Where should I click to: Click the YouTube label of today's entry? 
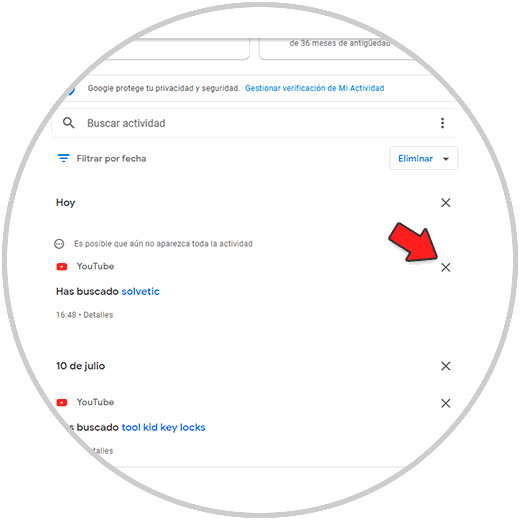point(95,266)
